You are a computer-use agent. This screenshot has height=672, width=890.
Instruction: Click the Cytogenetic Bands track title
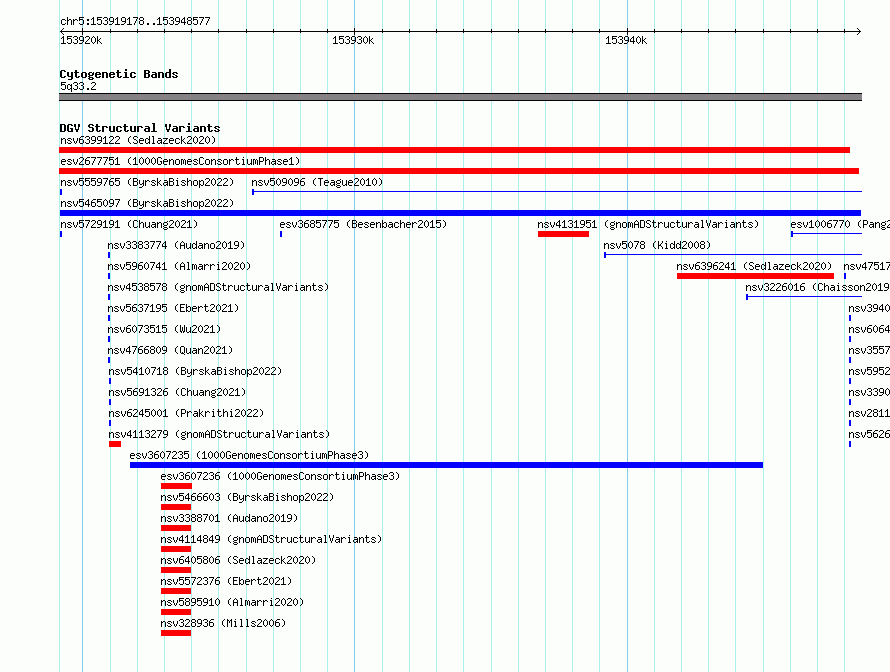pyautogui.click(x=119, y=74)
